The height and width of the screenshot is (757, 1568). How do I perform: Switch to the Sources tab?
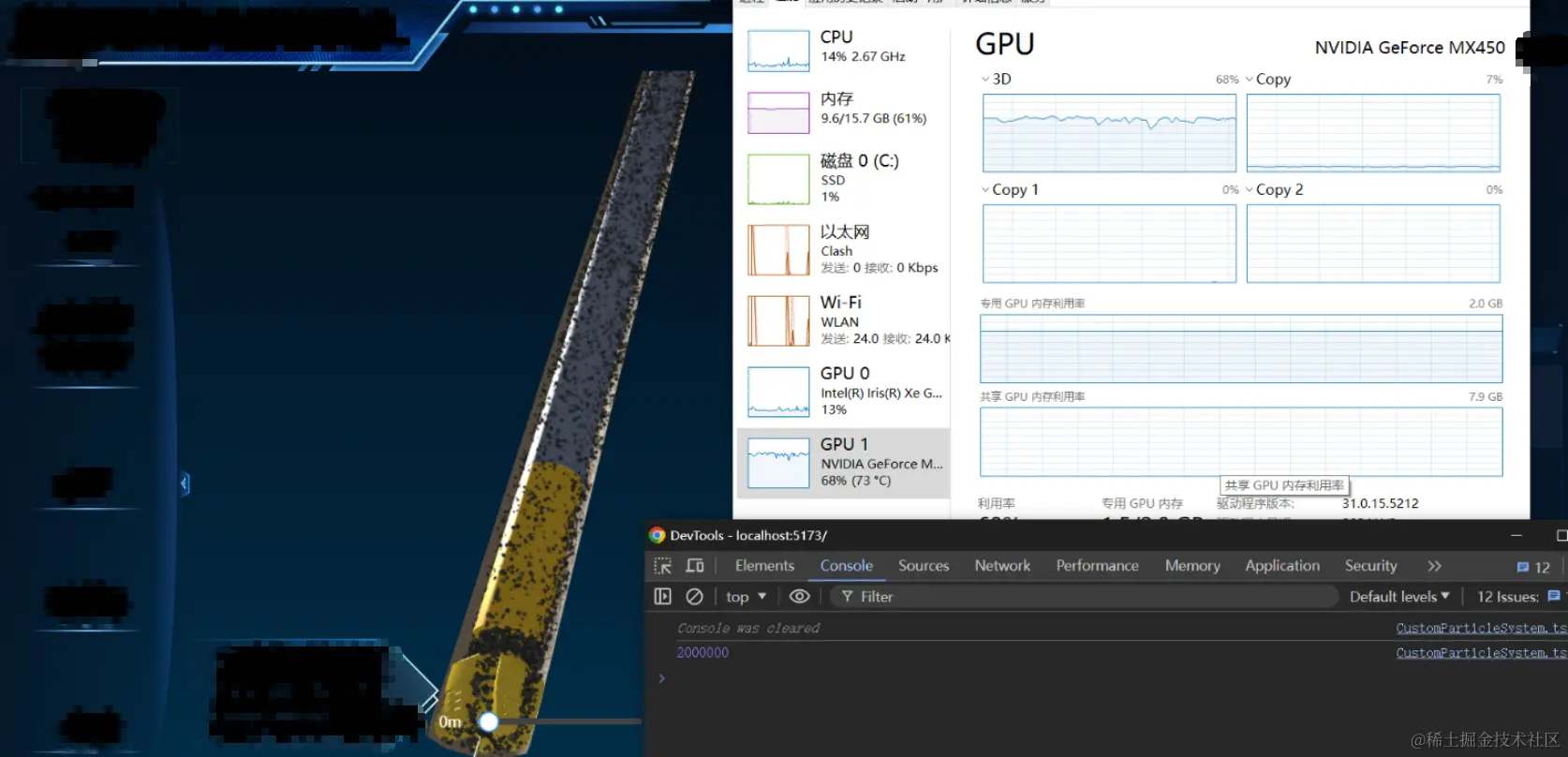click(924, 566)
